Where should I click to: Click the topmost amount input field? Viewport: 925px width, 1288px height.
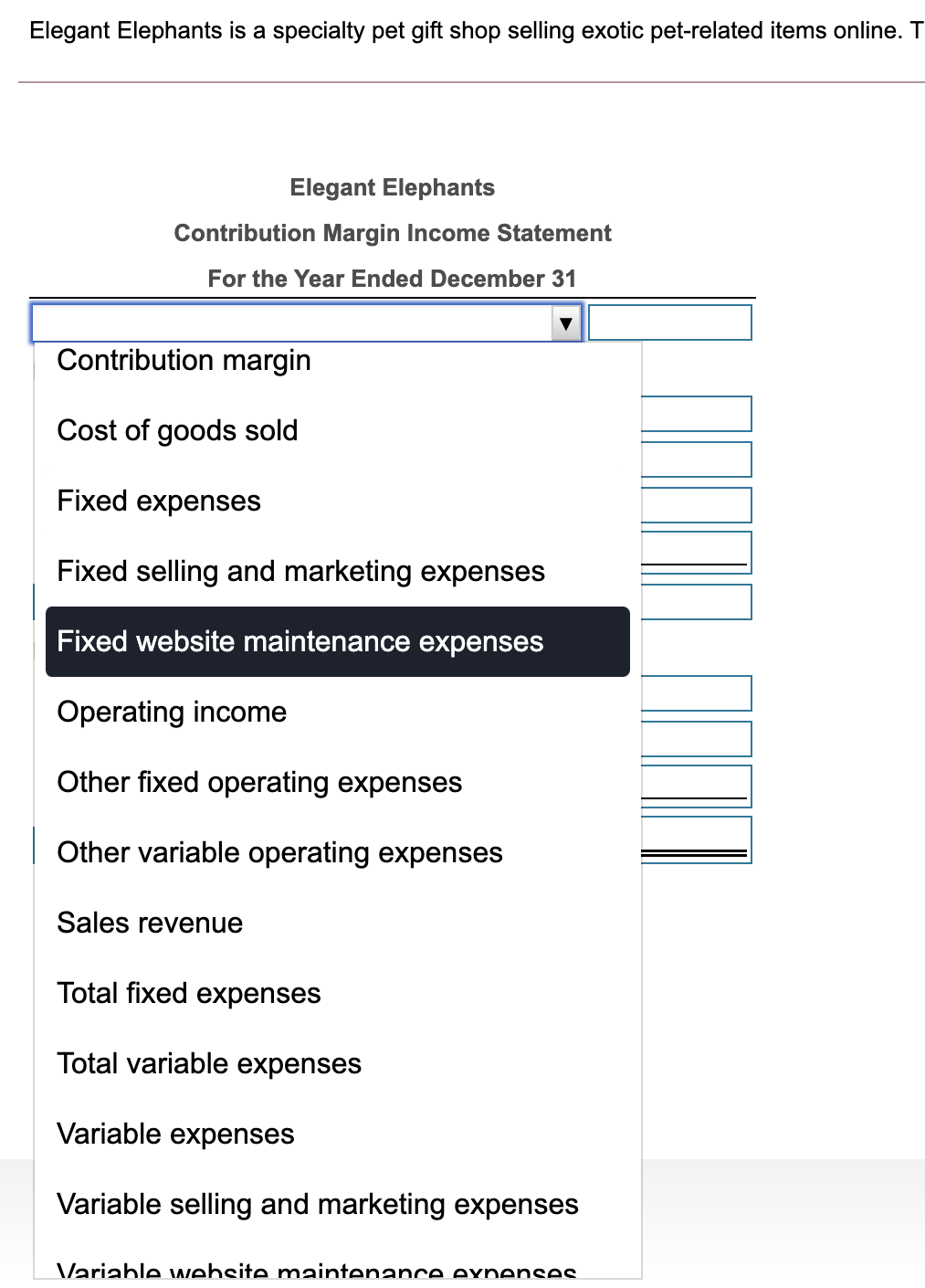click(x=670, y=322)
